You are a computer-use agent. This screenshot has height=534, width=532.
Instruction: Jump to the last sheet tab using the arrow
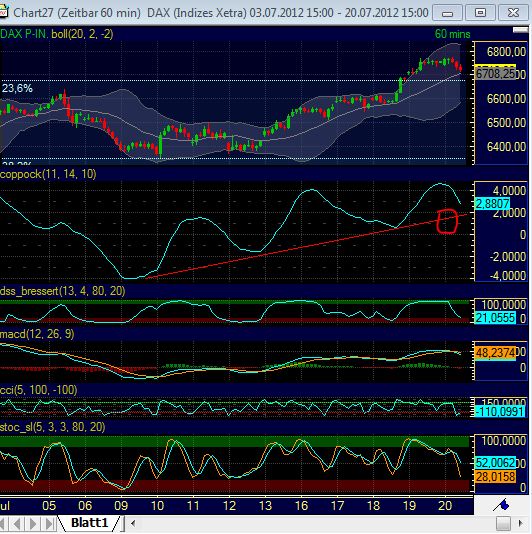click(49, 523)
